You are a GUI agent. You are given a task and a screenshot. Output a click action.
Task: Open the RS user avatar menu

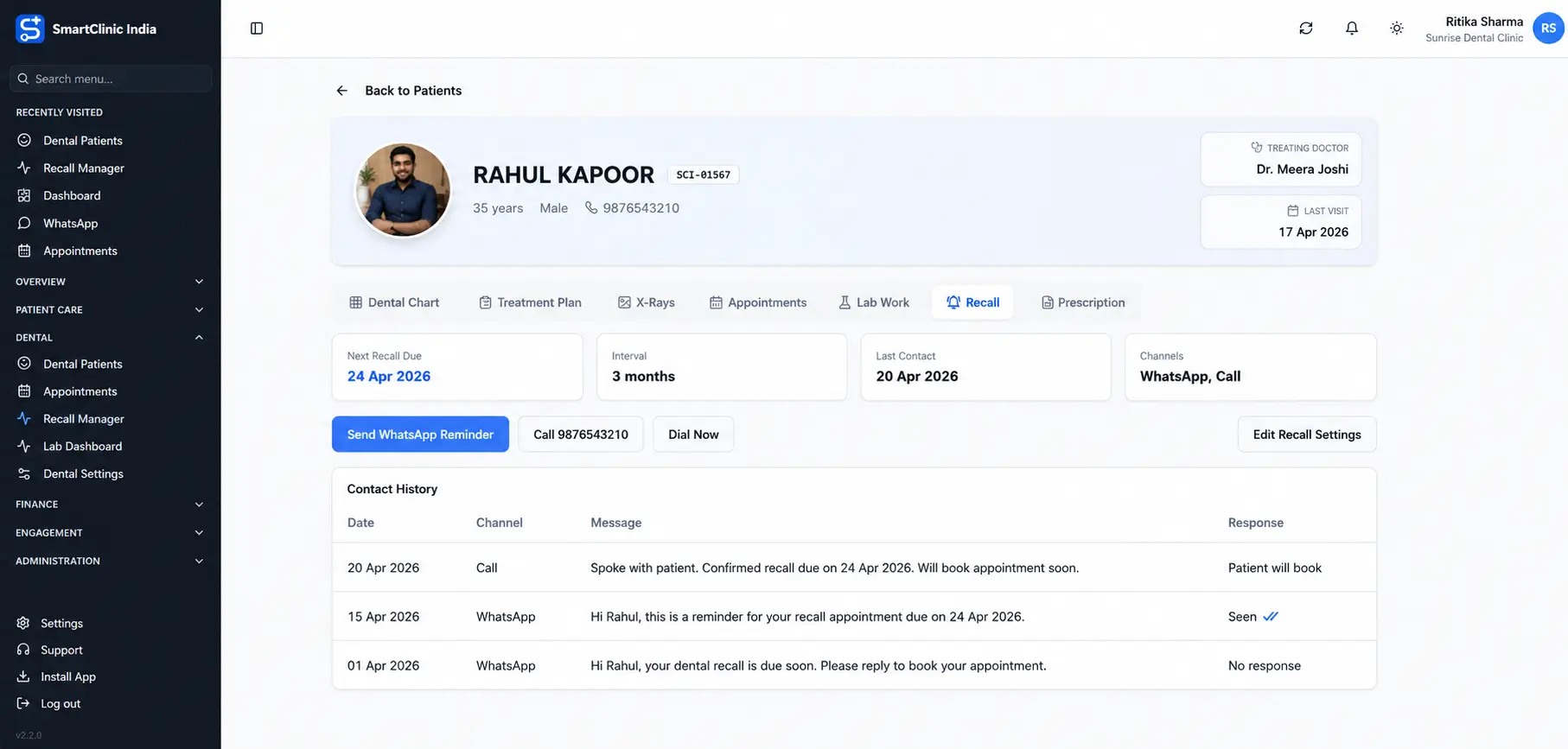(x=1548, y=29)
